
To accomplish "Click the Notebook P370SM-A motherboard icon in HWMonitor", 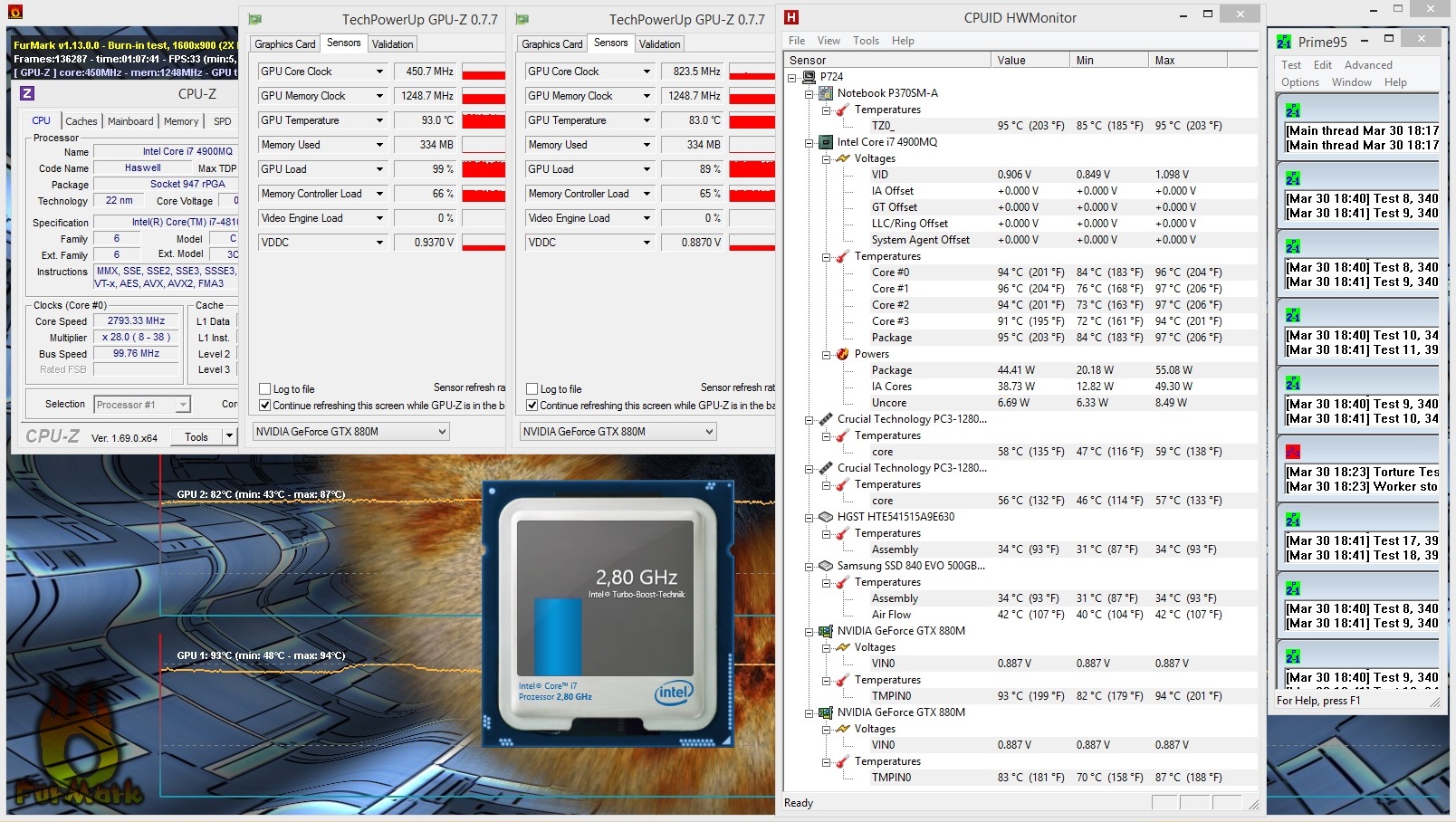I will pyautogui.click(x=826, y=93).
